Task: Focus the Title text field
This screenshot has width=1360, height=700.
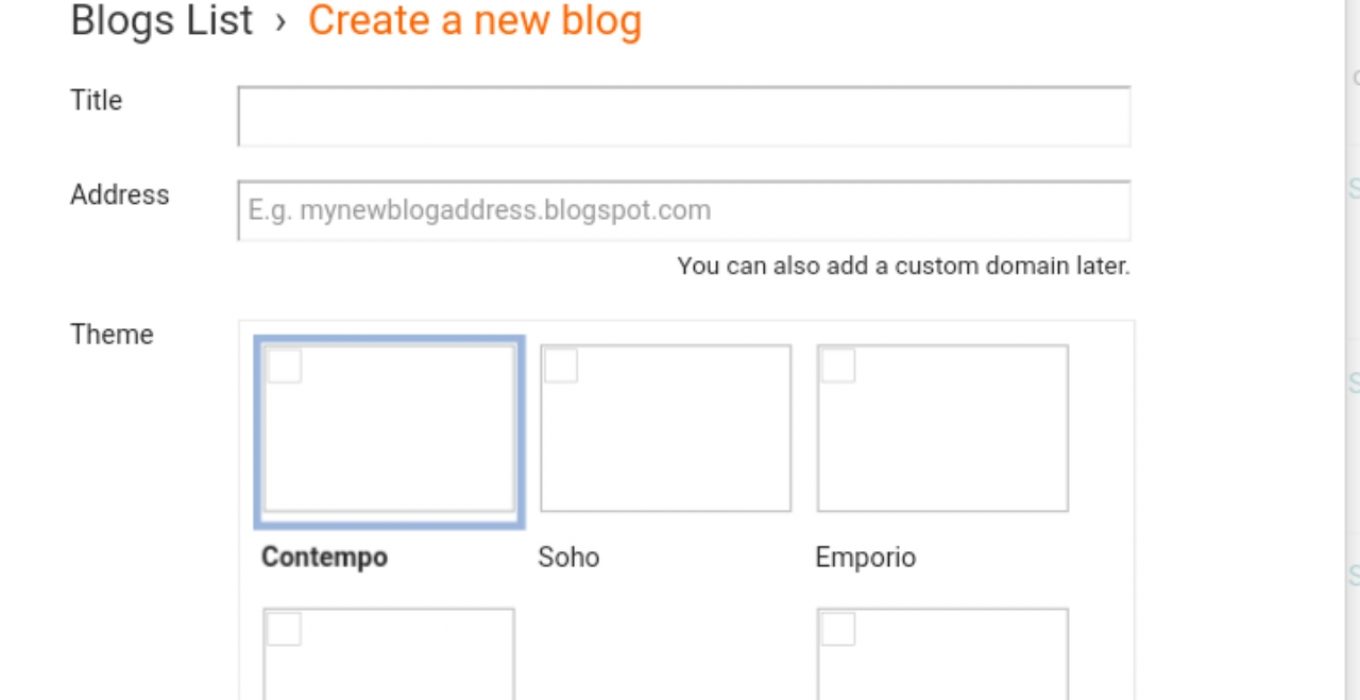Action: point(684,116)
